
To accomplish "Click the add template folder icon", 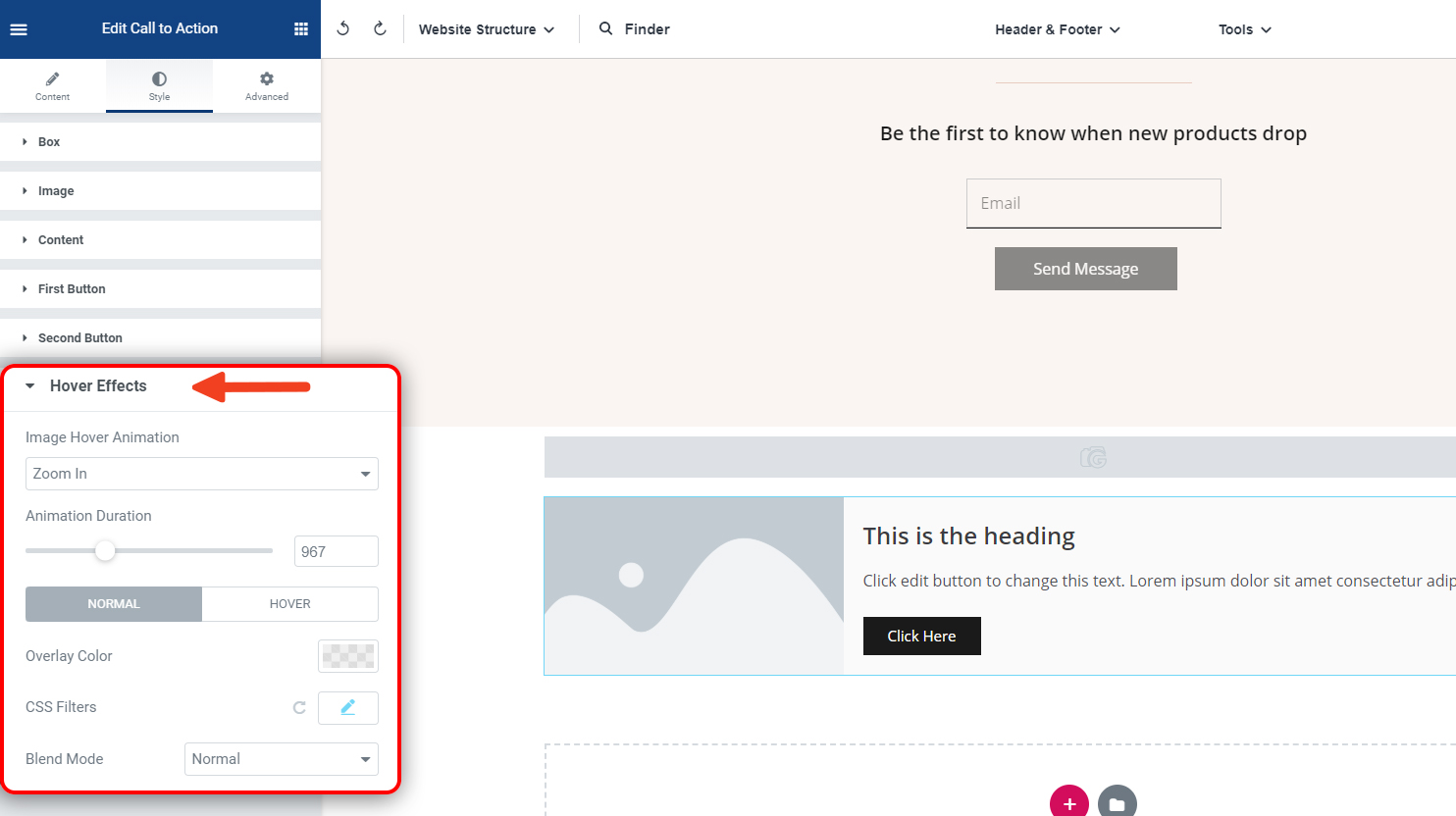I will click(1118, 803).
